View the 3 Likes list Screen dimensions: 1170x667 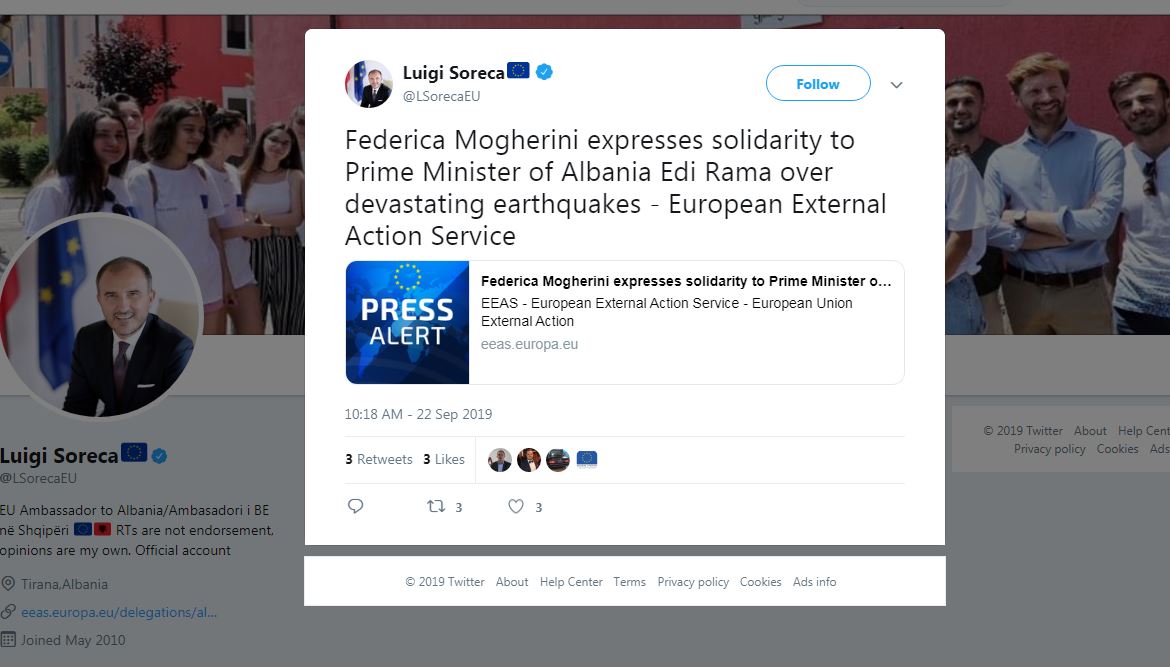[x=444, y=459]
